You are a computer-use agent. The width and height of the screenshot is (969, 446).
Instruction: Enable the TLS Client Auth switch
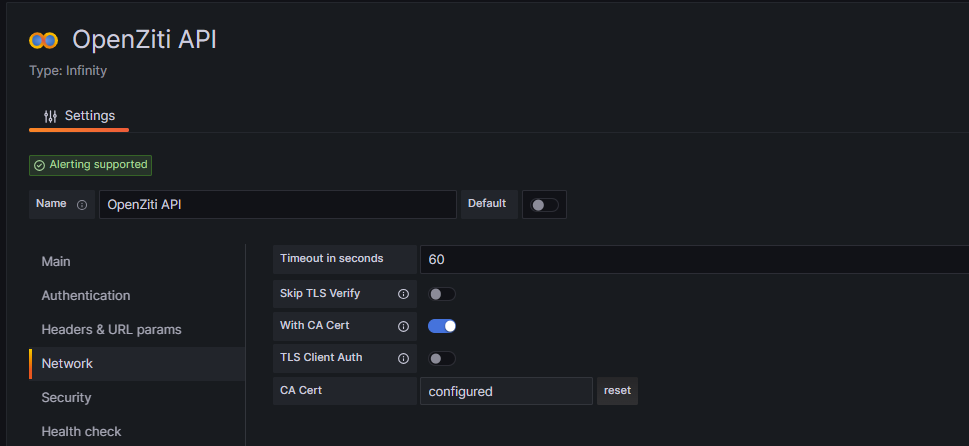coord(441,358)
